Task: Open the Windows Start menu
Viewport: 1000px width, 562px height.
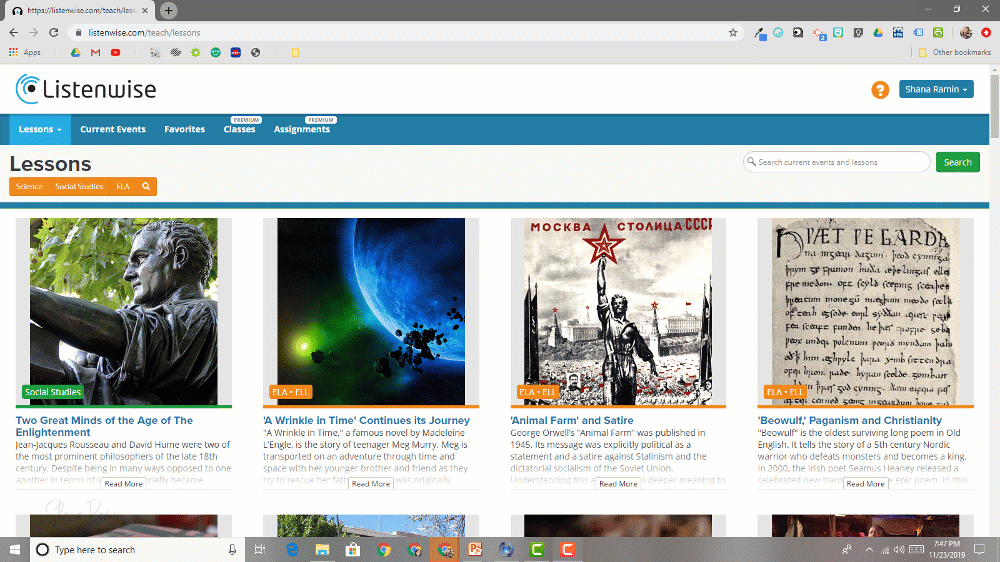Action: [15, 549]
